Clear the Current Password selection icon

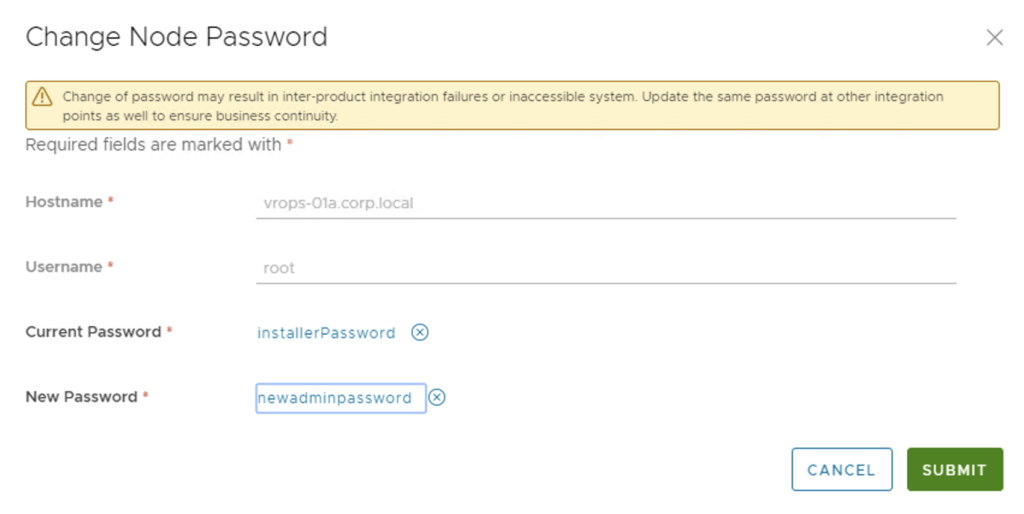point(420,333)
